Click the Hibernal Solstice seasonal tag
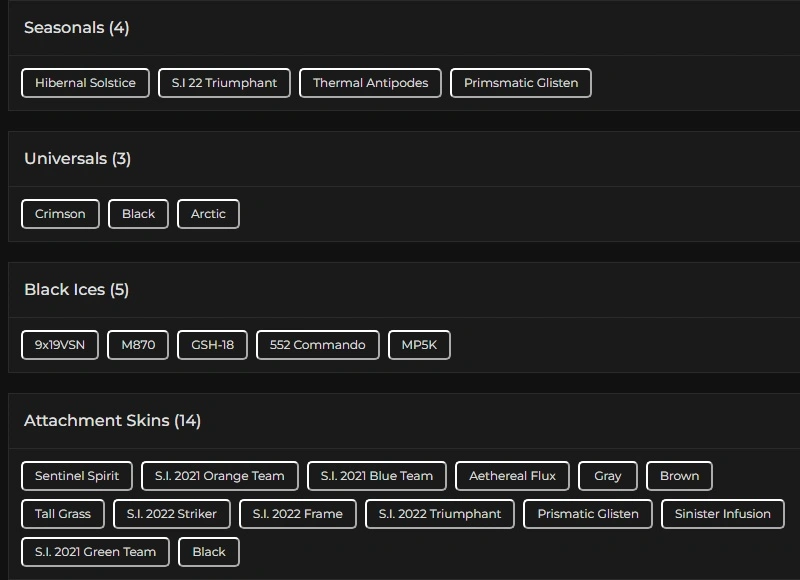The width and height of the screenshot is (800, 580). pos(85,83)
